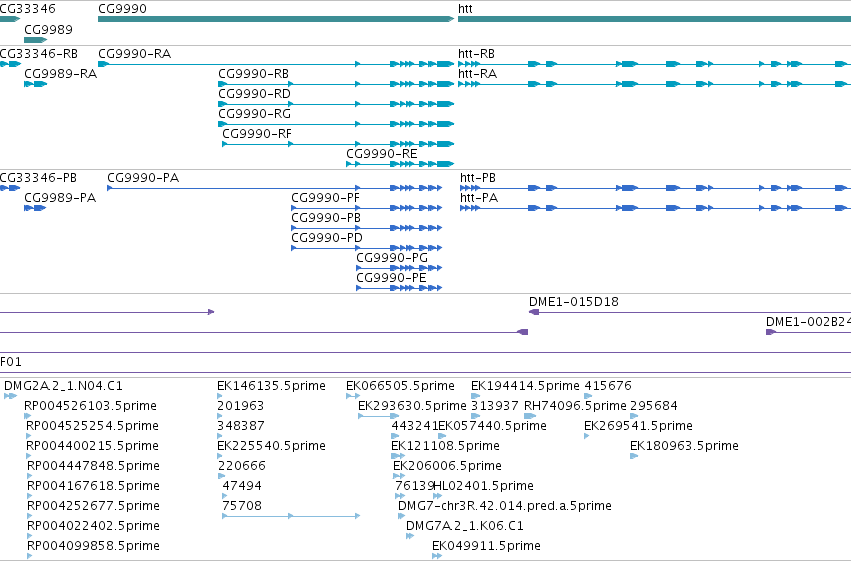Select transcript CG9990-RA

tap(276, 64)
